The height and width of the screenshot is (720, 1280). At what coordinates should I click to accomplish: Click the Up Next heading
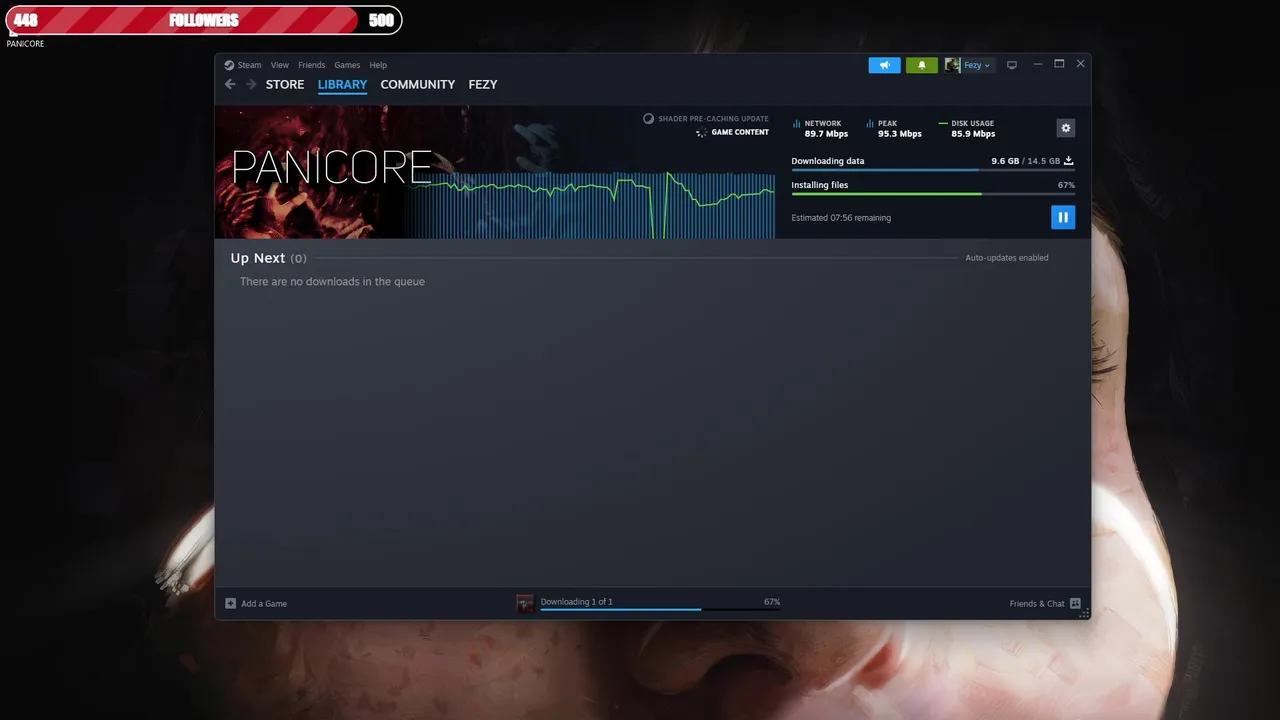pyautogui.click(x=258, y=258)
